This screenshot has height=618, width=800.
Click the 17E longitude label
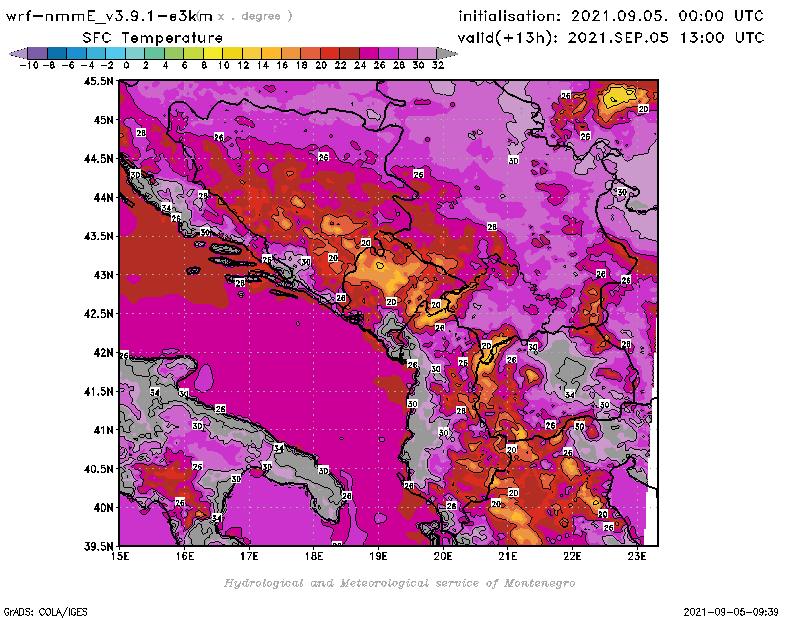tap(249, 556)
